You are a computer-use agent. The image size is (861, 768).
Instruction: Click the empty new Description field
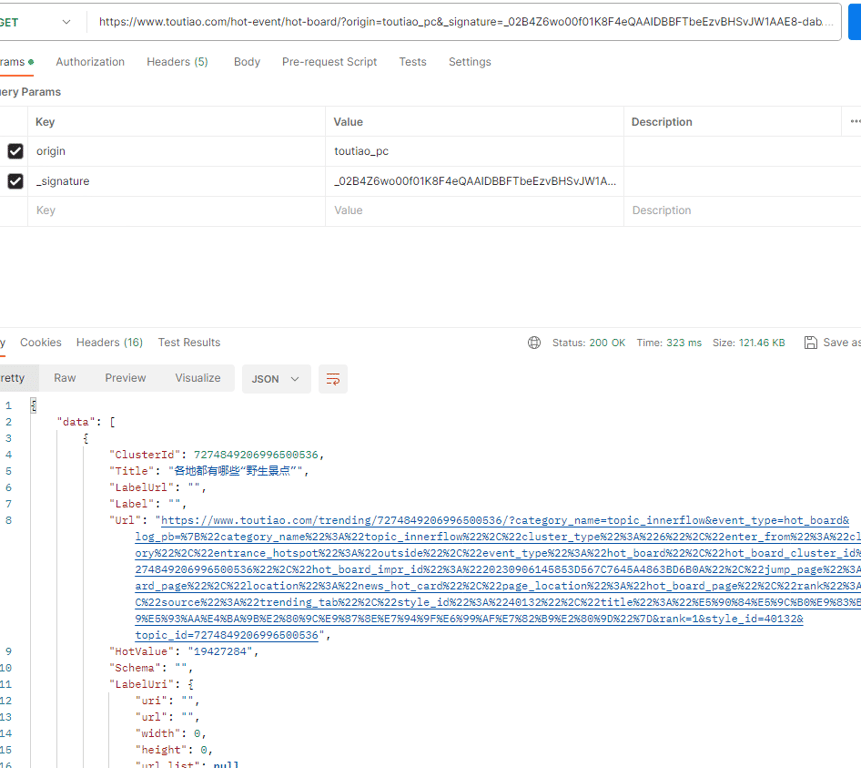(x=742, y=211)
